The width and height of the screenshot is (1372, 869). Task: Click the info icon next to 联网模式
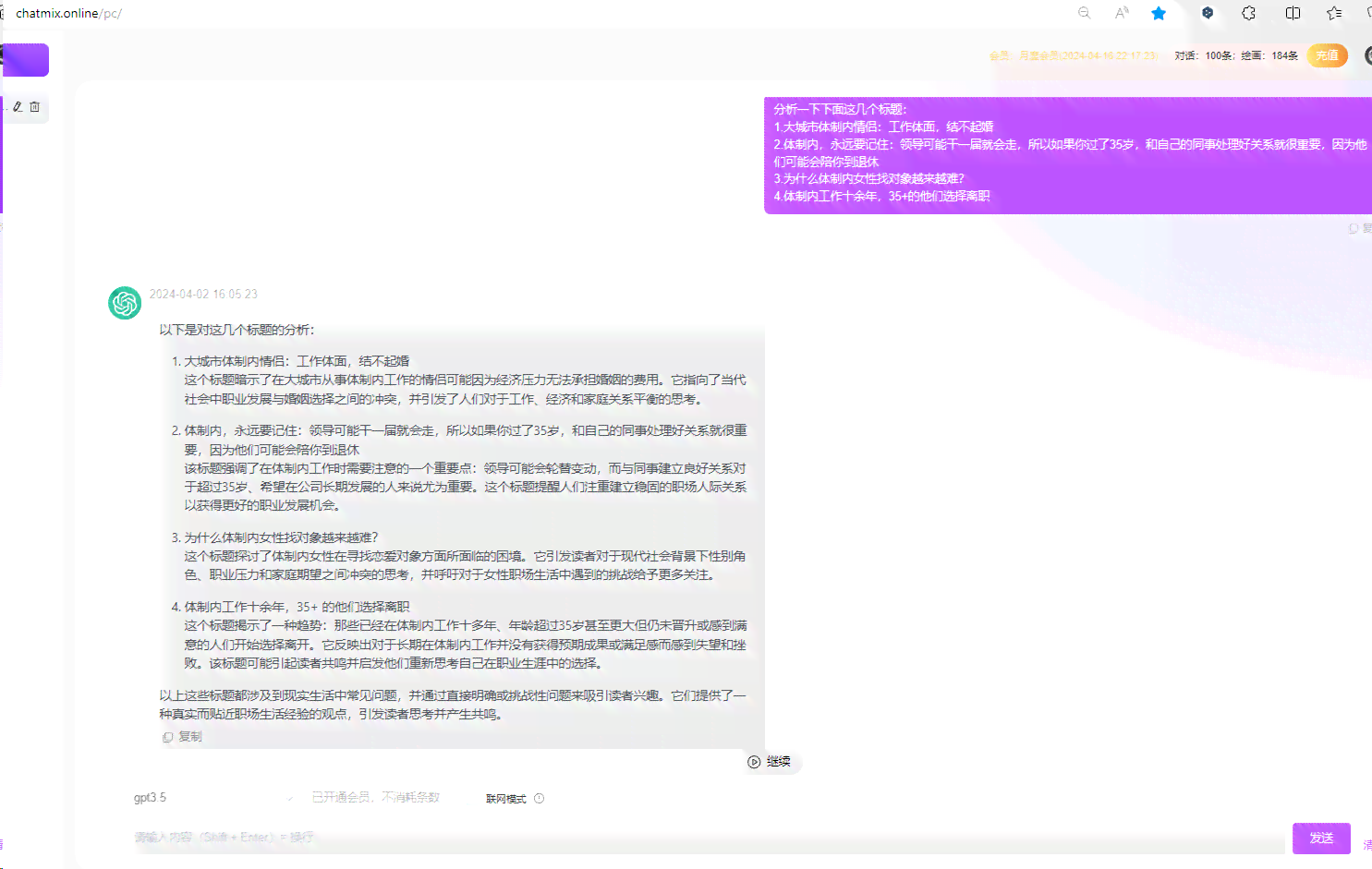(x=539, y=799)
